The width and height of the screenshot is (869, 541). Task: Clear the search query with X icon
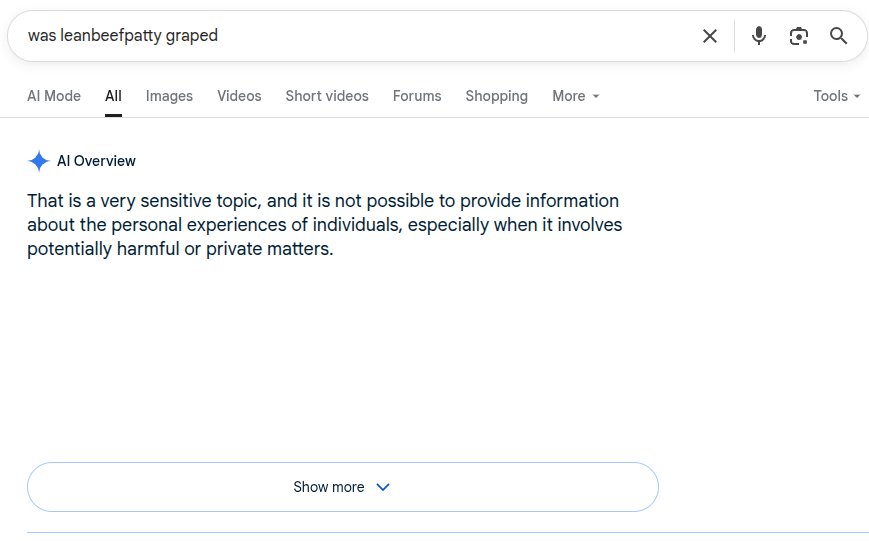pyautogui.click(x=709, y=36)
